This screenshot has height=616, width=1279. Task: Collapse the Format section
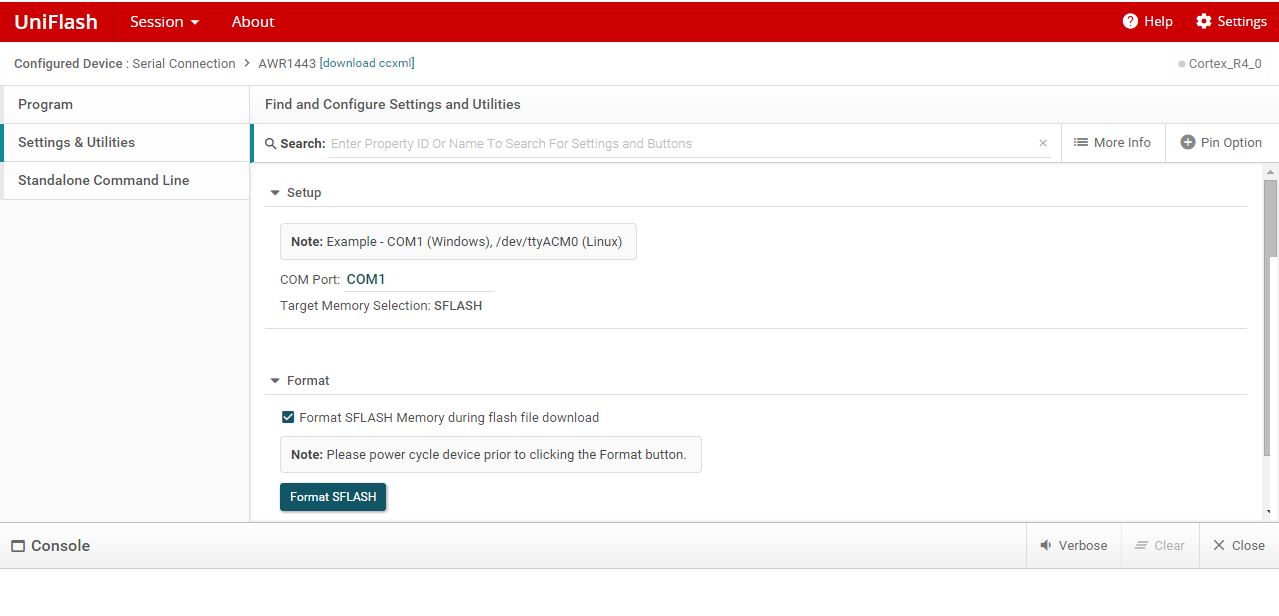275,381
